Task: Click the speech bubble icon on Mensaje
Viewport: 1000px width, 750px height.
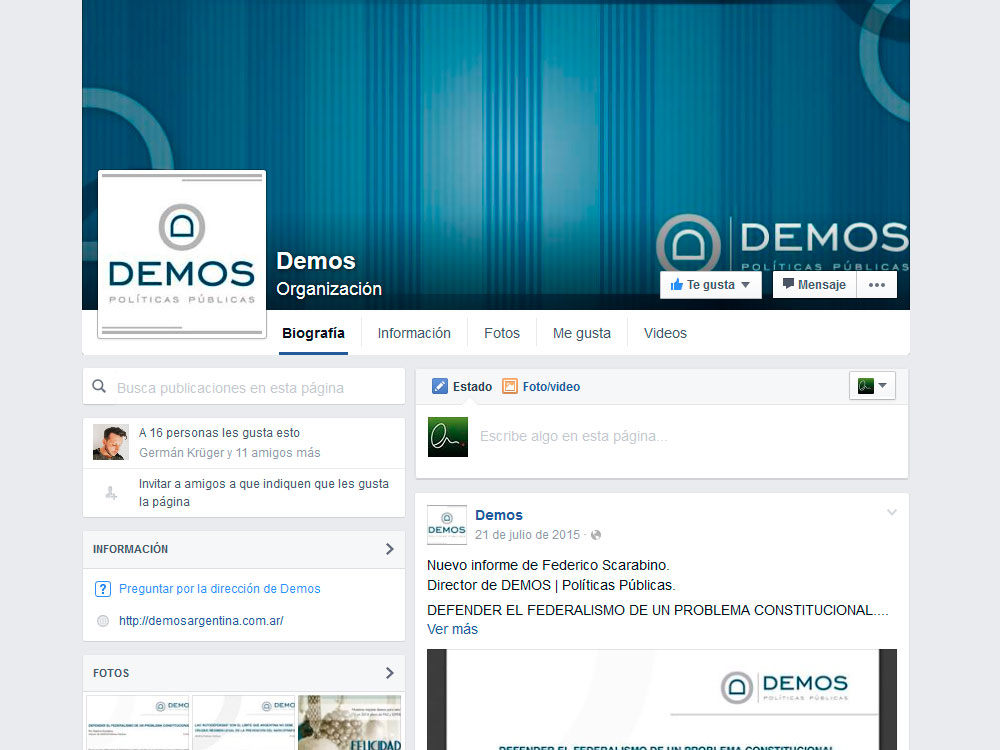Action: 788,284
